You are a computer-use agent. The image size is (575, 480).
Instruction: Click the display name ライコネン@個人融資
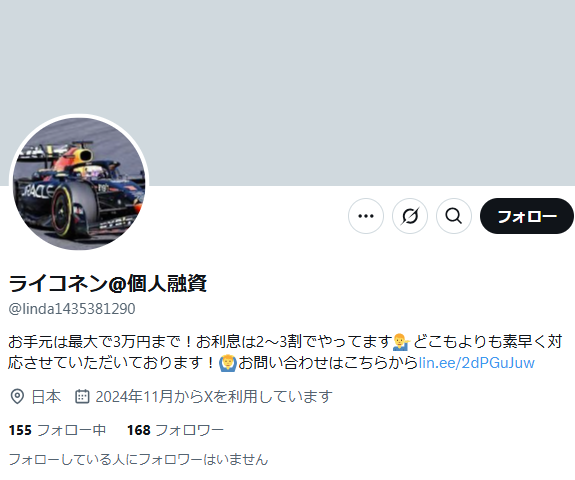coord(108,283)
